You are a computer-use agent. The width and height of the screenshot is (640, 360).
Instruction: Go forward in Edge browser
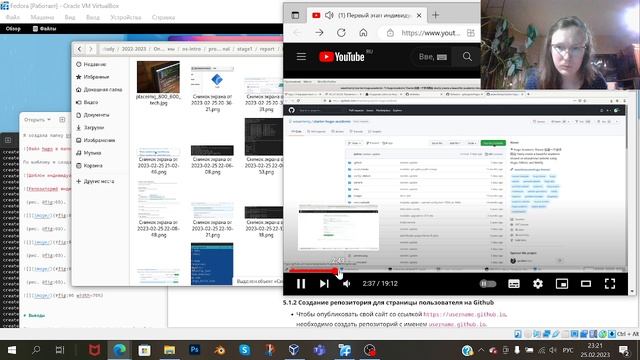pos(319,33)
